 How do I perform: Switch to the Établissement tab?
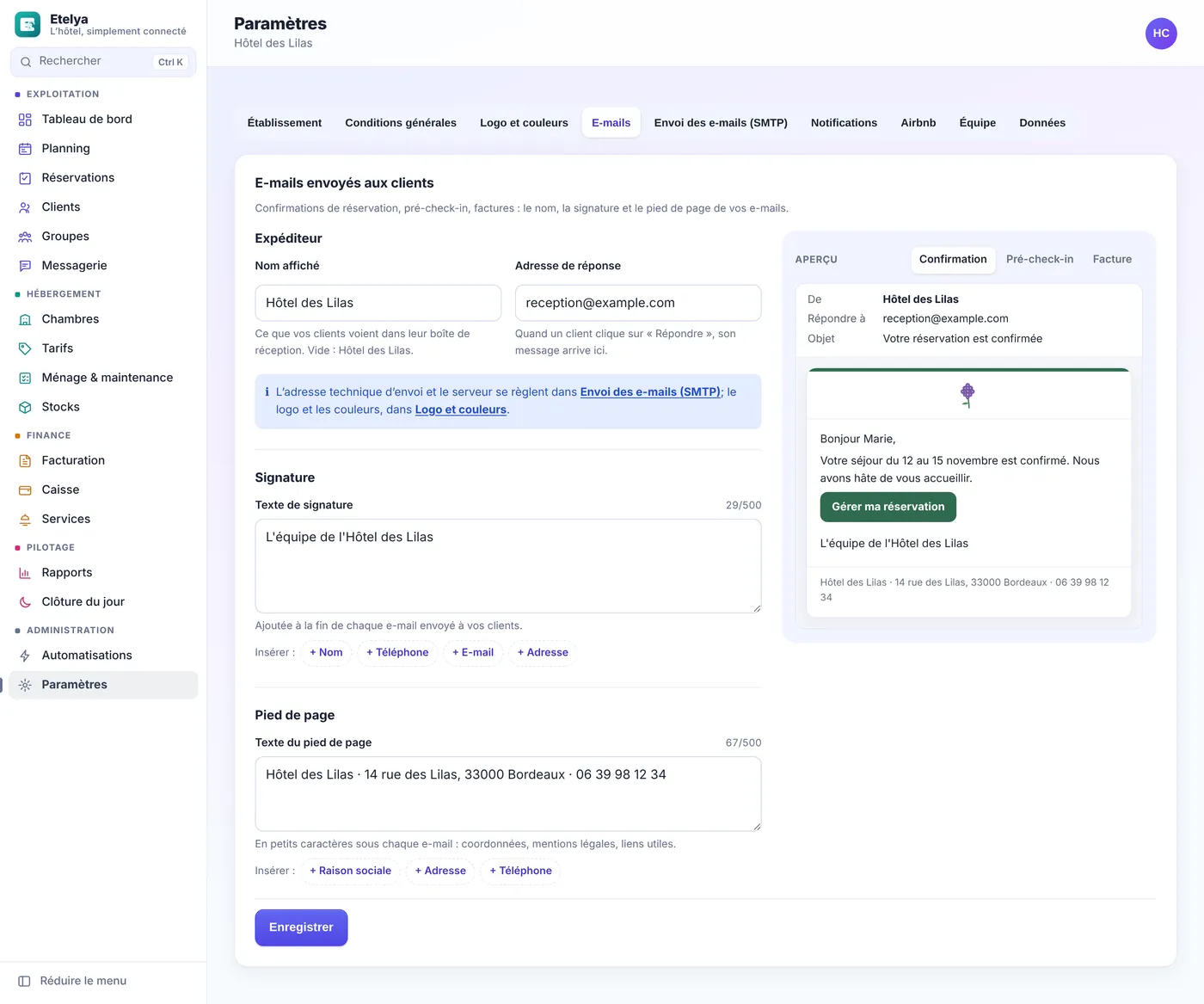(285, 123)
